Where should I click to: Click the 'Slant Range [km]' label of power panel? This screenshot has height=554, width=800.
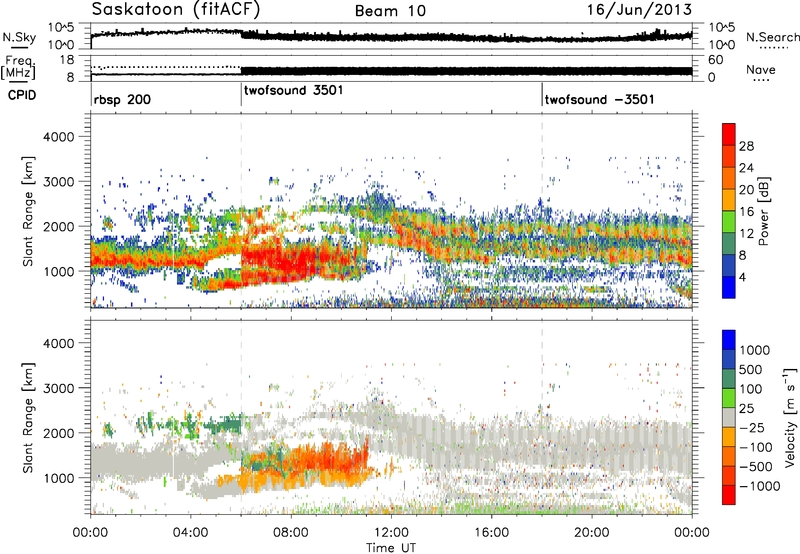click(29, 211)
